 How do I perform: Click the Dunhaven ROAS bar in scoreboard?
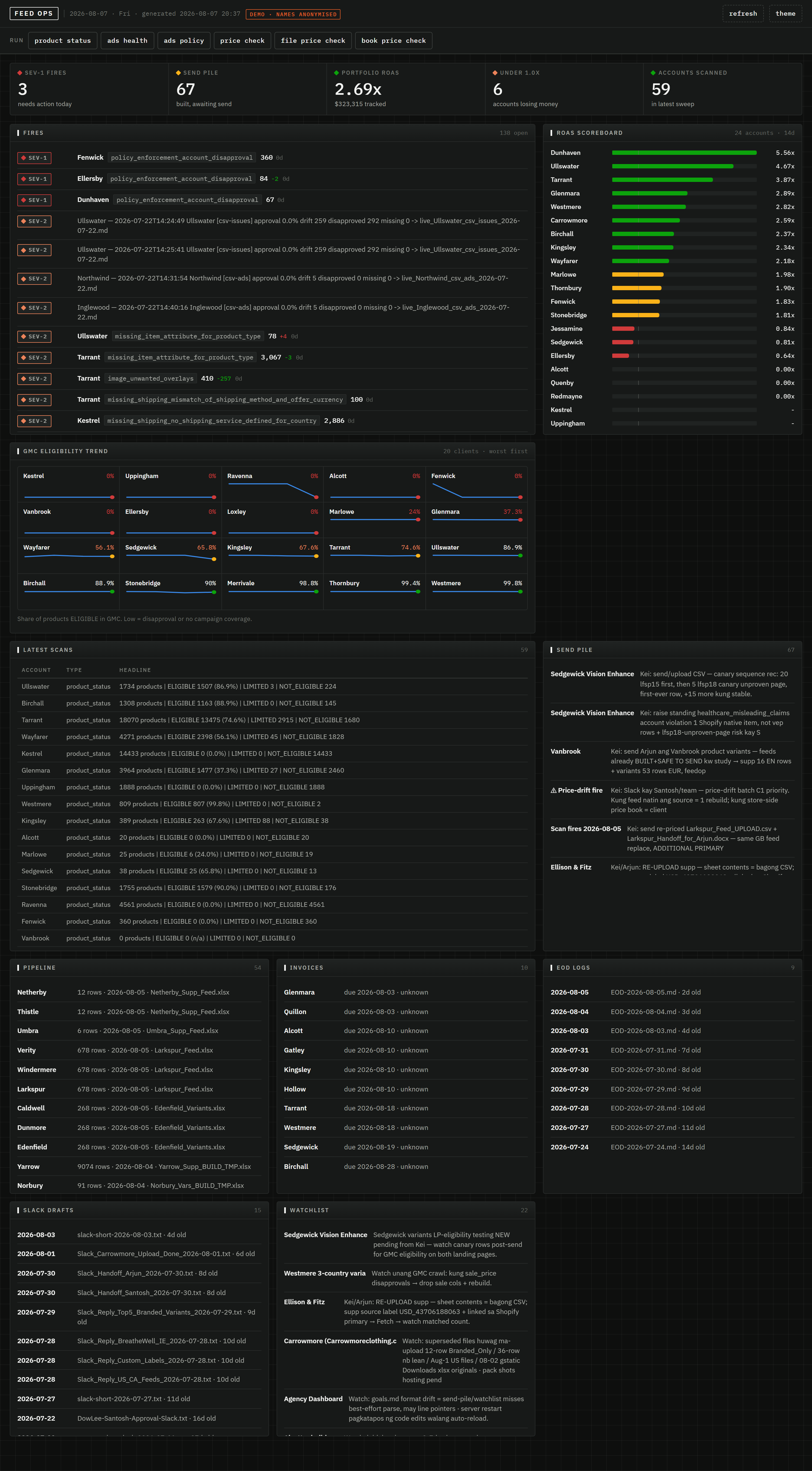684,153
